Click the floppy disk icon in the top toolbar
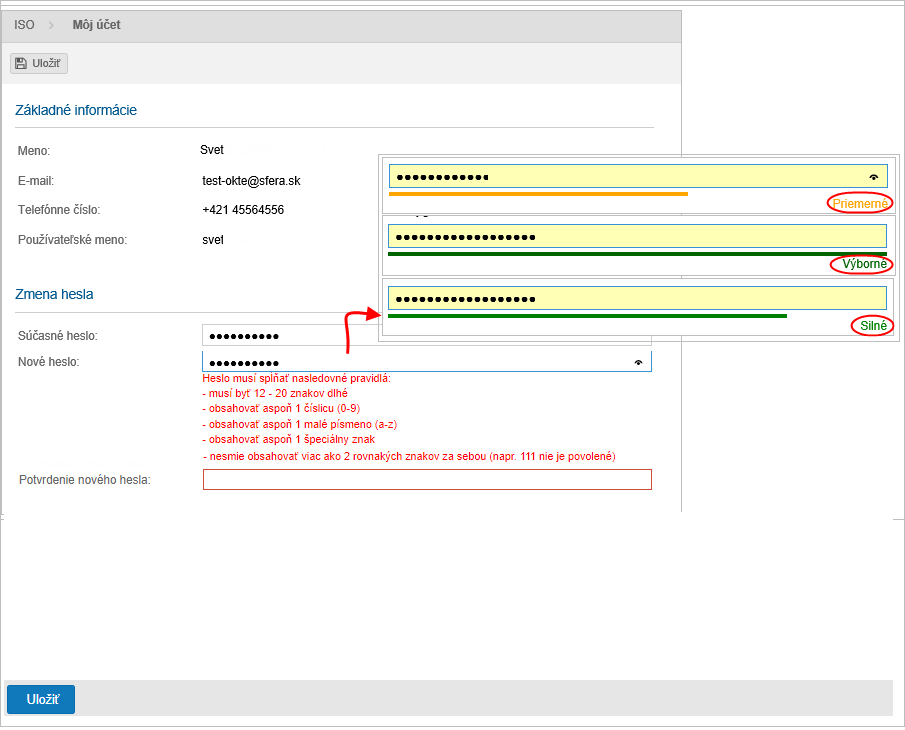Viewport: 905px width, 730px height. coord(21,63)
